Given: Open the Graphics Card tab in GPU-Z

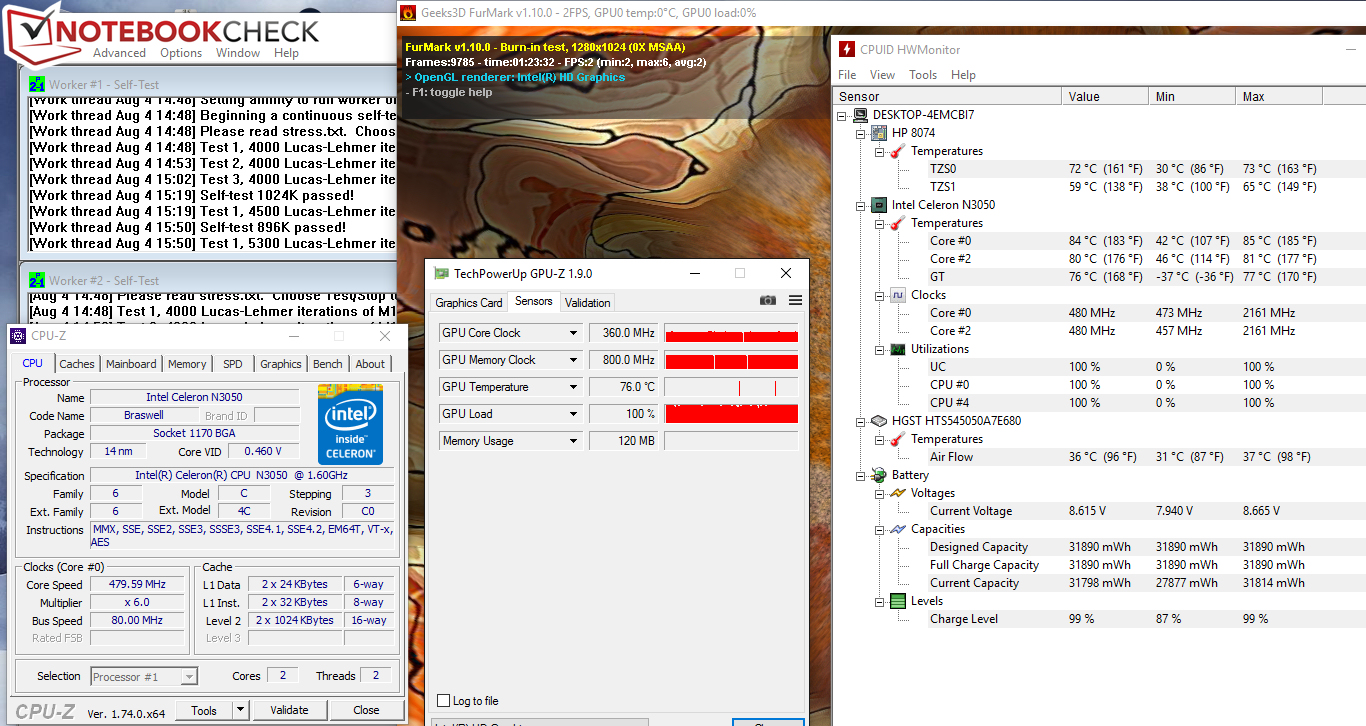Looking at the screenshot, I should tap(469, 303).
